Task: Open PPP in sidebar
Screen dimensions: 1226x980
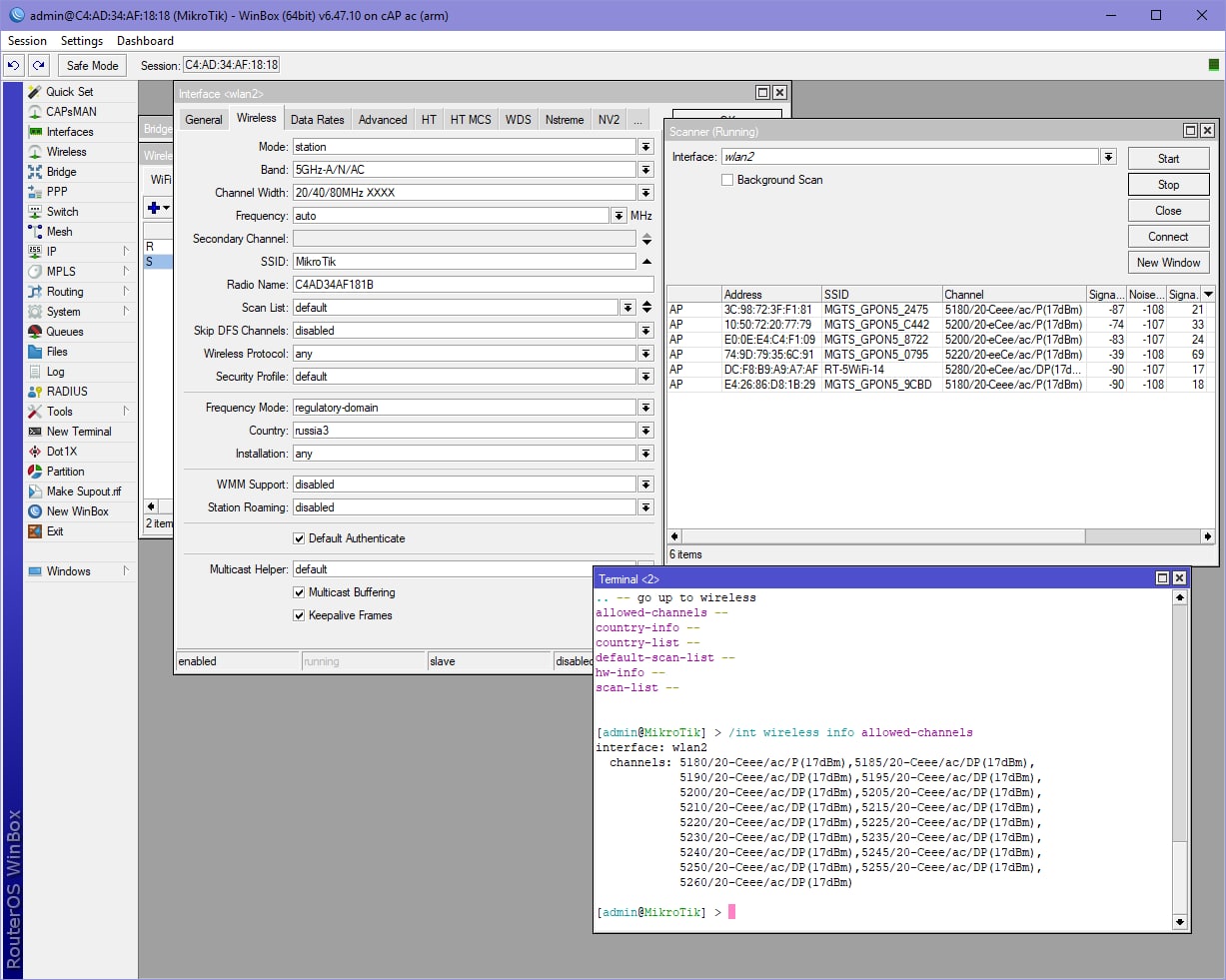Action: pyautogui.click(x=57, y=191)
